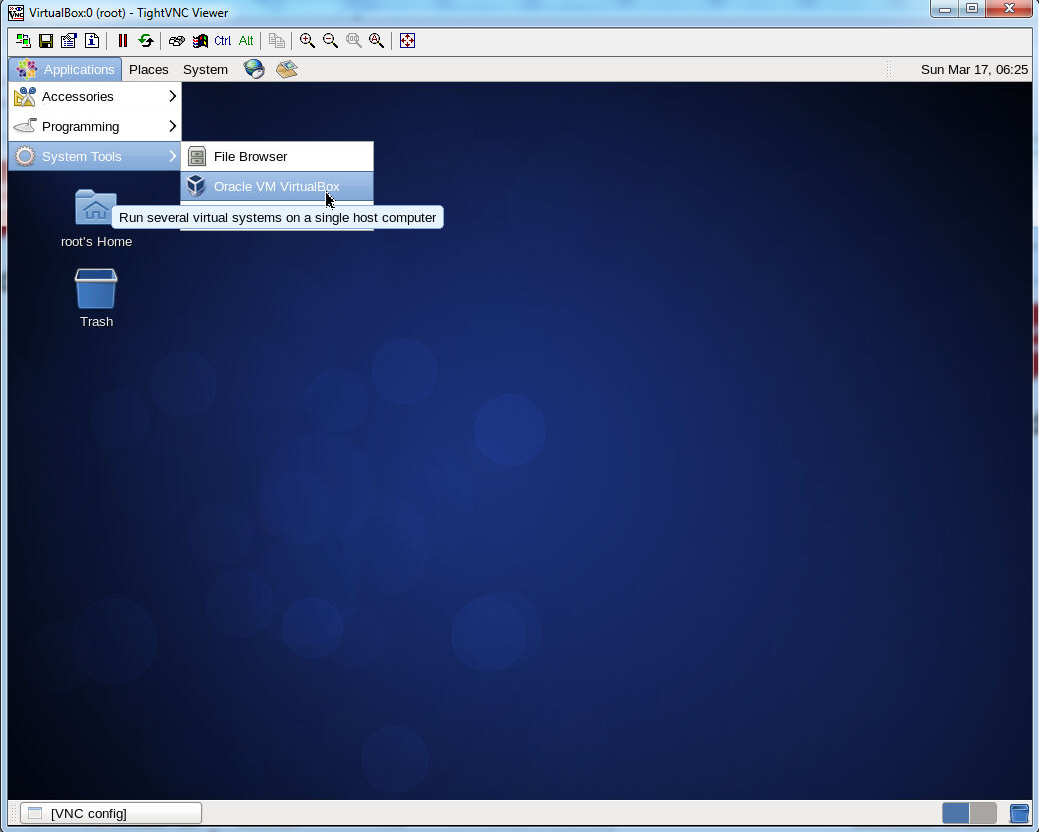Show connection info using the toolbar icon
Screen dimensions: 1040x832
[91, 41]
